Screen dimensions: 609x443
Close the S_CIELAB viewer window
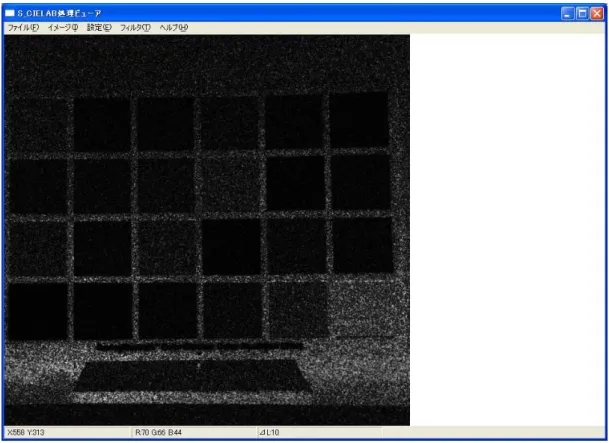point(597,14)
